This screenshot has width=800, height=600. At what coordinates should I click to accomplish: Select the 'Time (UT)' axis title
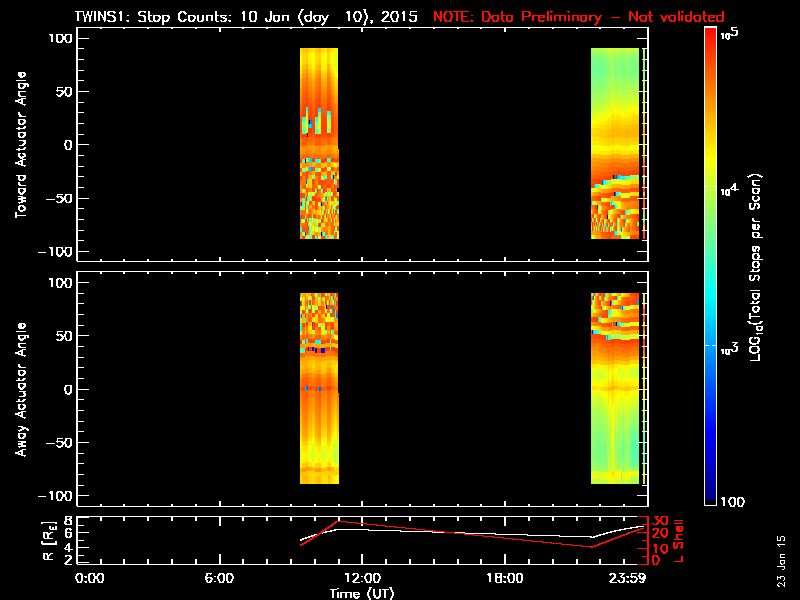(362, 593)
